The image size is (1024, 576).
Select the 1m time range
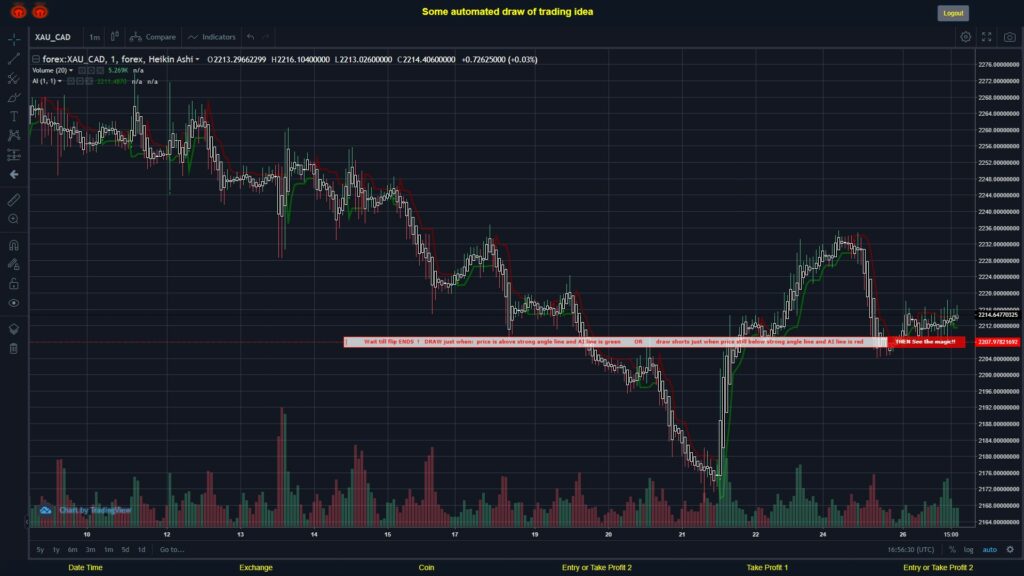pyautogui.click(x=108, y=550)
